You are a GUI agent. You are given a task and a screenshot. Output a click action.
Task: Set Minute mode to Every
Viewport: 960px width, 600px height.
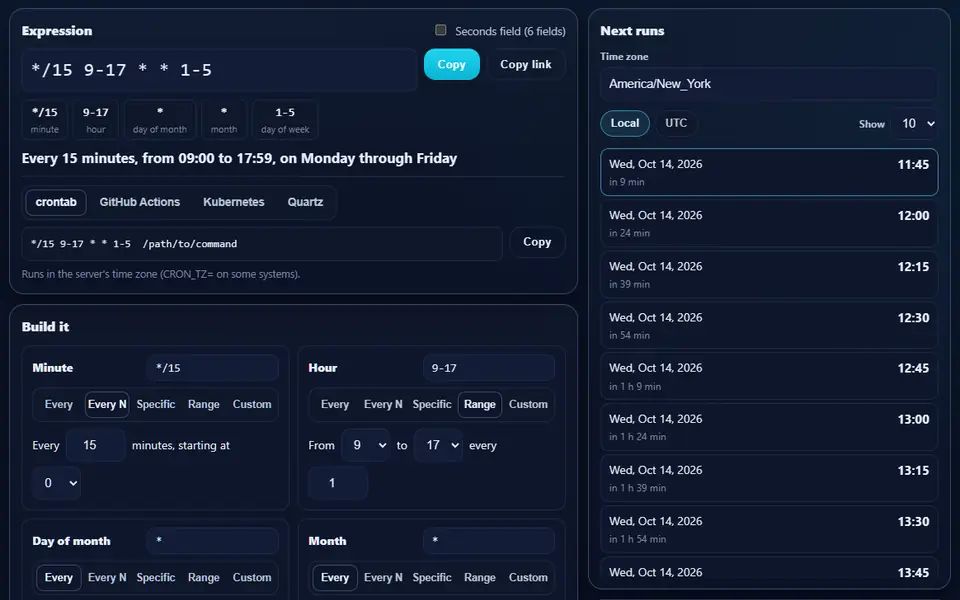coord(59,404)
